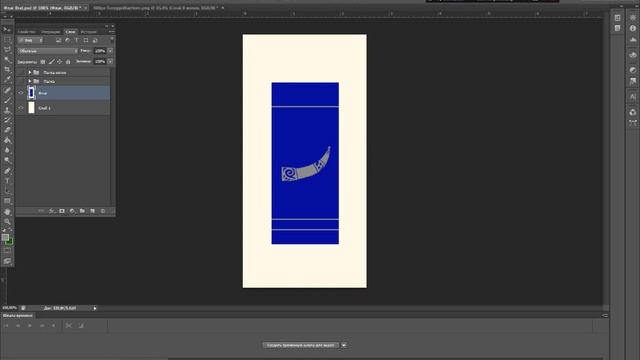Select the Eraser tool
640x360 pixels.
[x=7, y=131]
